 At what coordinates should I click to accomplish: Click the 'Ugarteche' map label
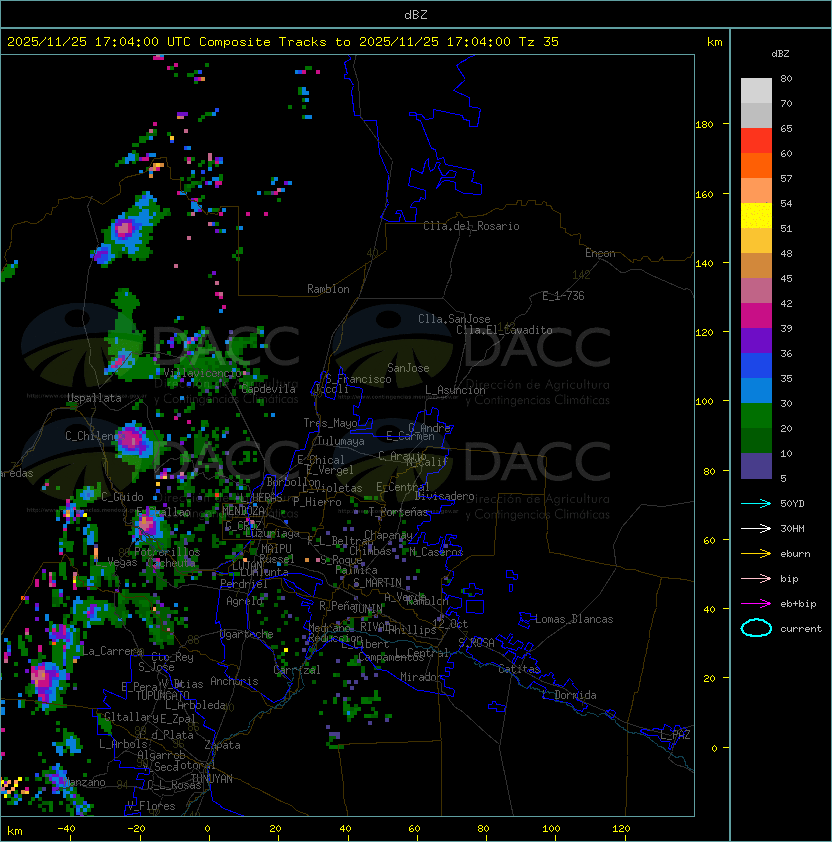247,634
